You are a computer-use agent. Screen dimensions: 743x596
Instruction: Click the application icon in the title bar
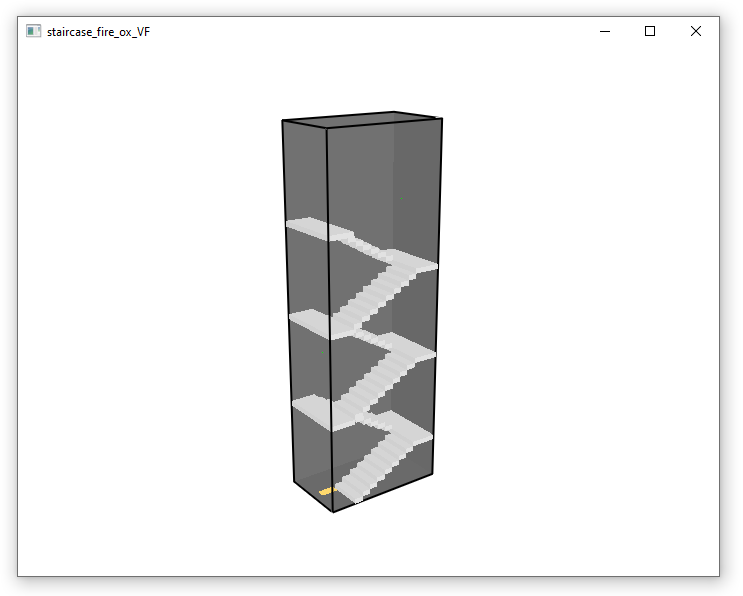click(x=33, y=31)
